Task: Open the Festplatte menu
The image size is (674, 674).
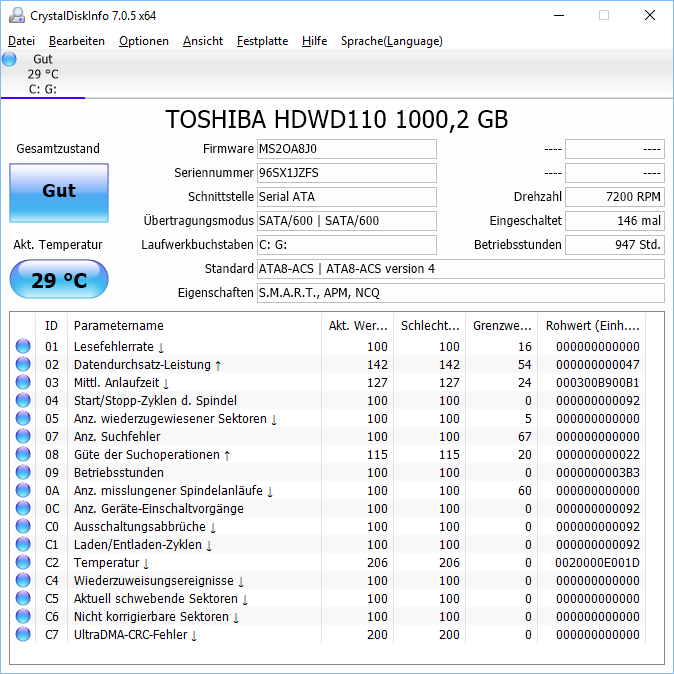Action: 262,41
